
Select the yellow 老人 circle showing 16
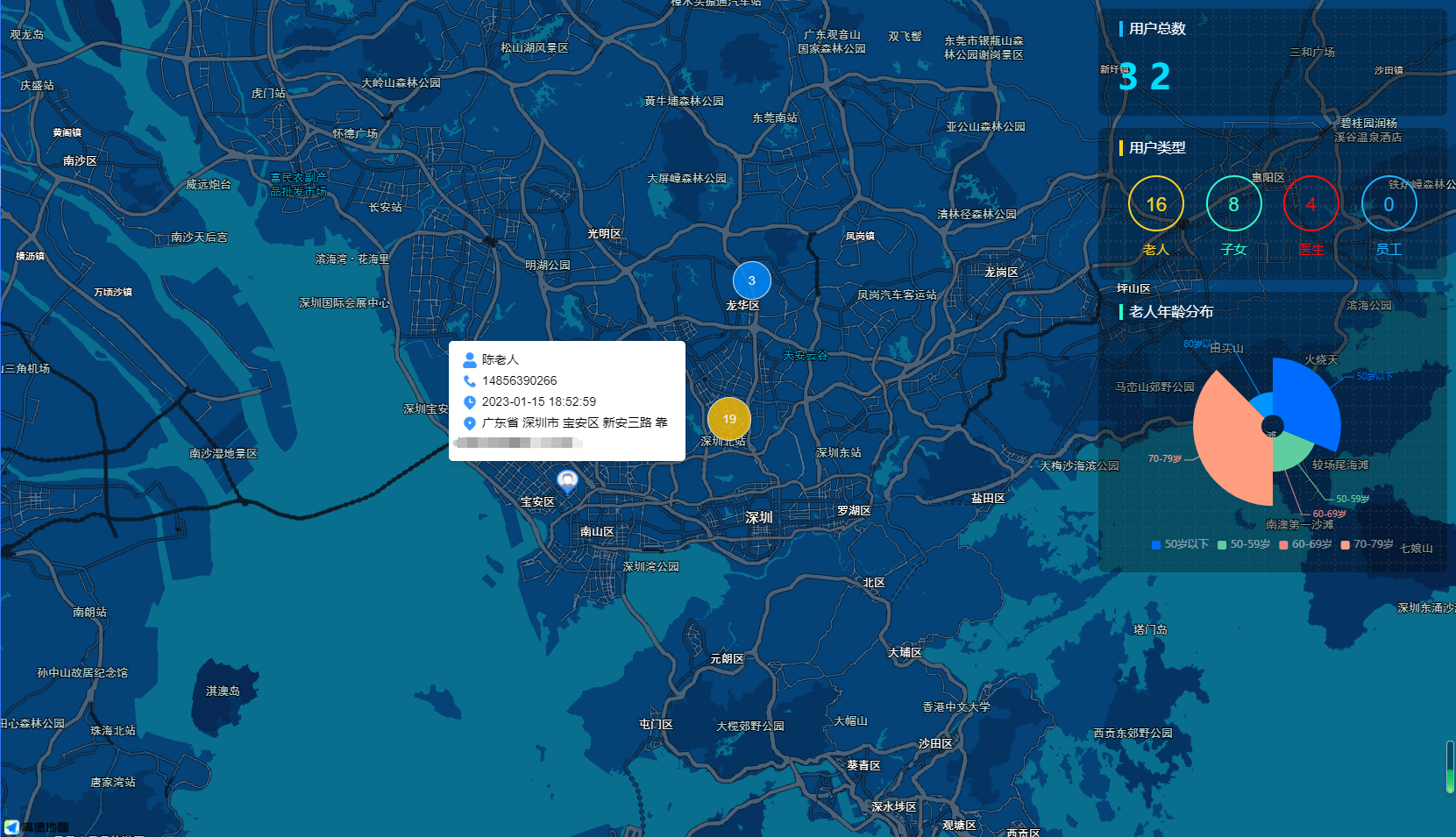point(1156,204)
